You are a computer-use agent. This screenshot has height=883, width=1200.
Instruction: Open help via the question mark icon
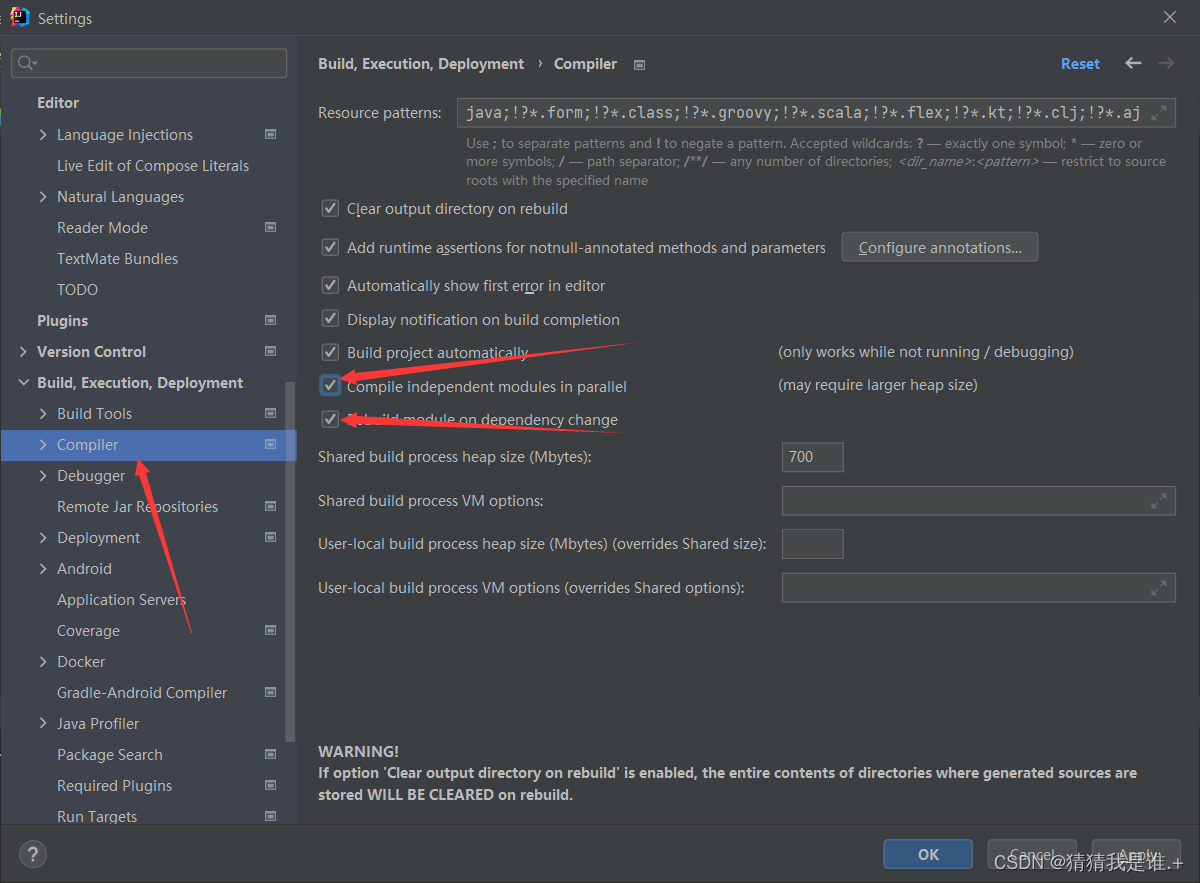(33, 854)
